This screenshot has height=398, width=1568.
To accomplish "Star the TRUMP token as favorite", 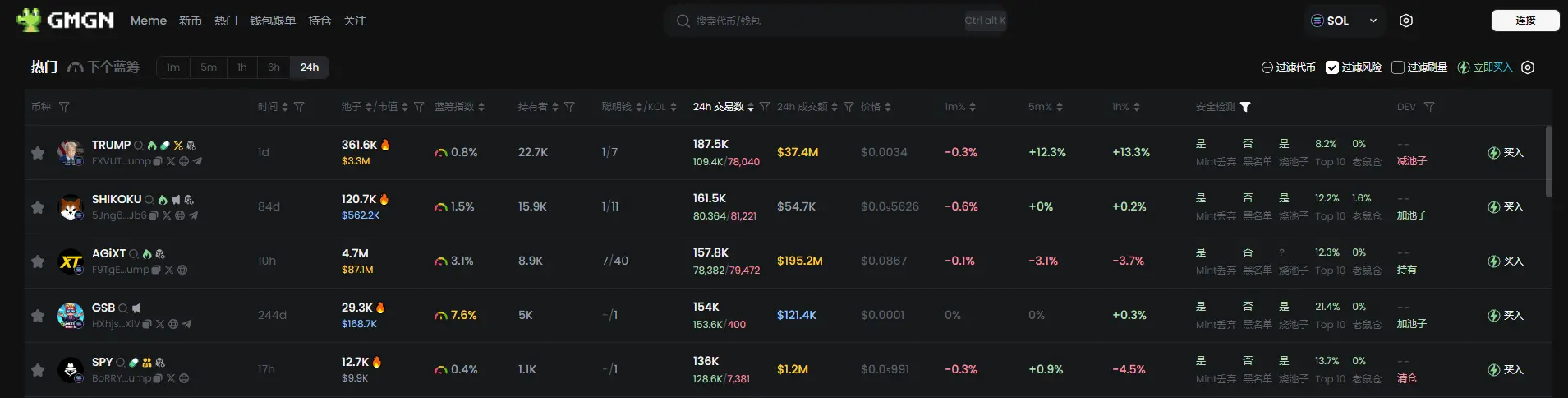I will [x=38, y=153].
